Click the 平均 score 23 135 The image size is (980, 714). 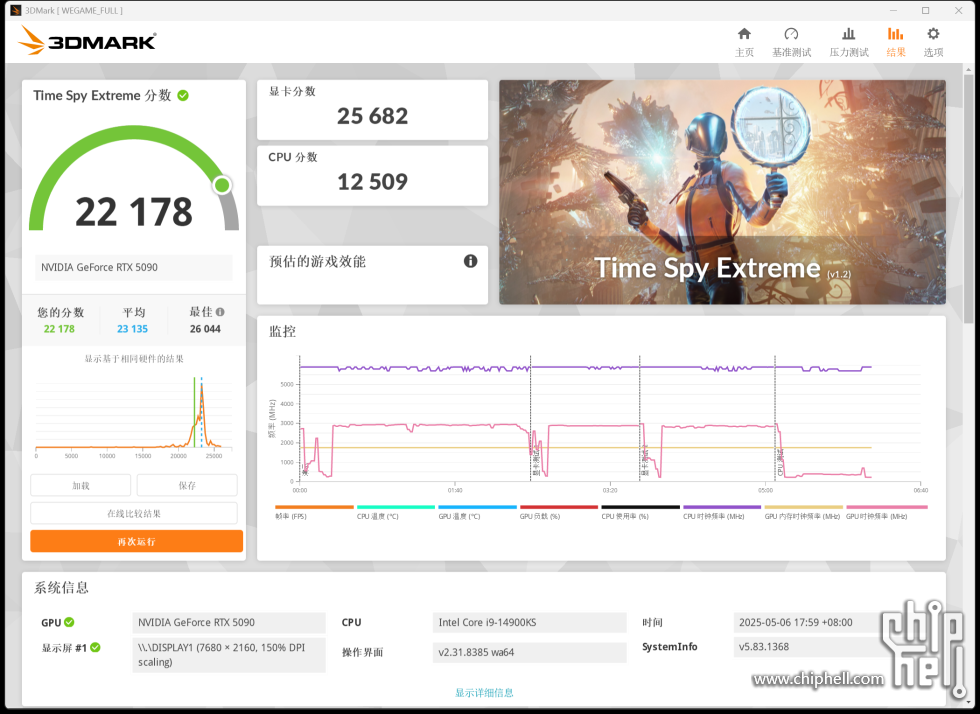(x=132, y=329)
